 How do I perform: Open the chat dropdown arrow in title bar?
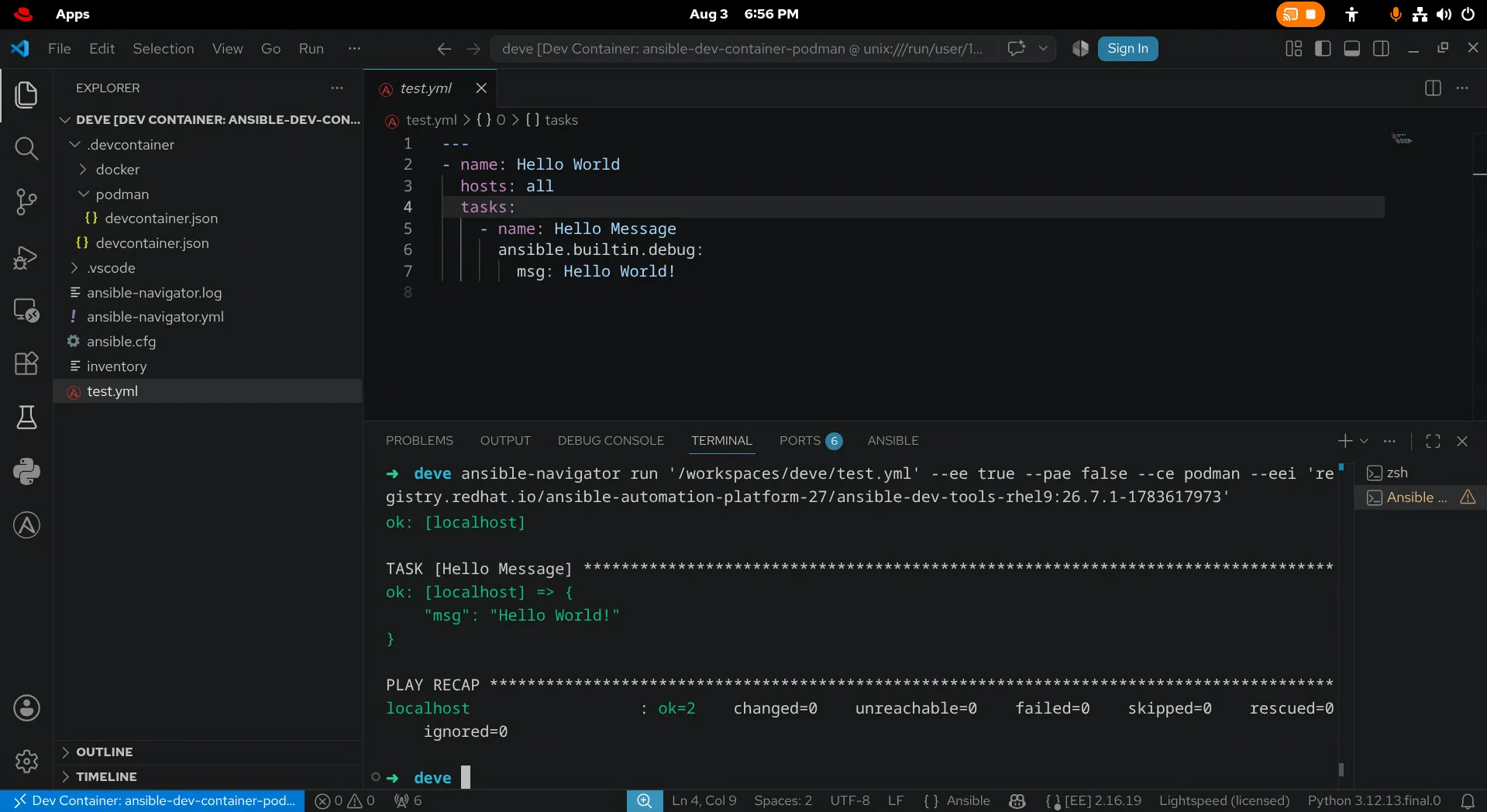tap(1043, 49)
